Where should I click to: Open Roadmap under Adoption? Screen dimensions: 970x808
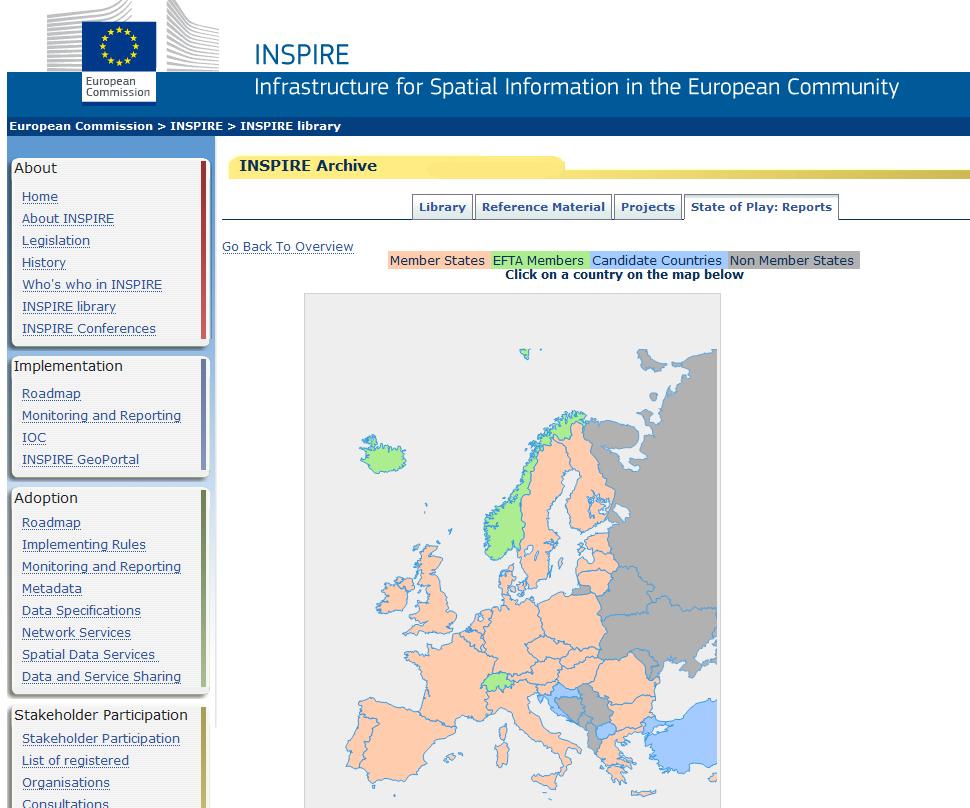point(51,523)
